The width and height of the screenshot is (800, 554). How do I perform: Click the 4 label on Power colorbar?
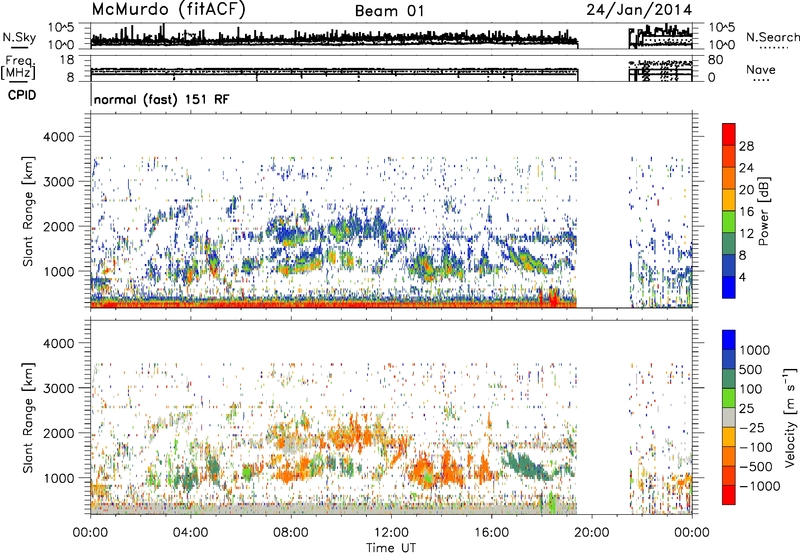tap(742, 278)
